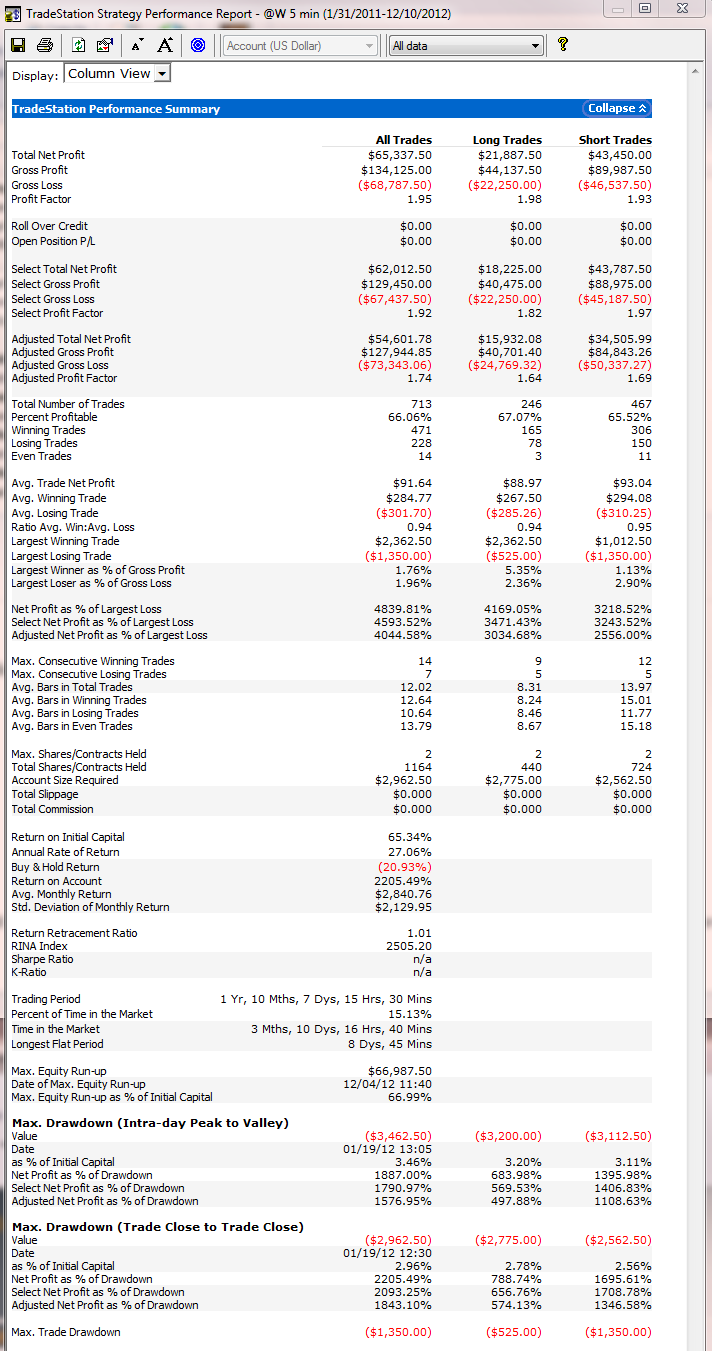Select the (20.93%) buy and hold return
Viewport: 712px width, 1351px height.
(405, 867)
